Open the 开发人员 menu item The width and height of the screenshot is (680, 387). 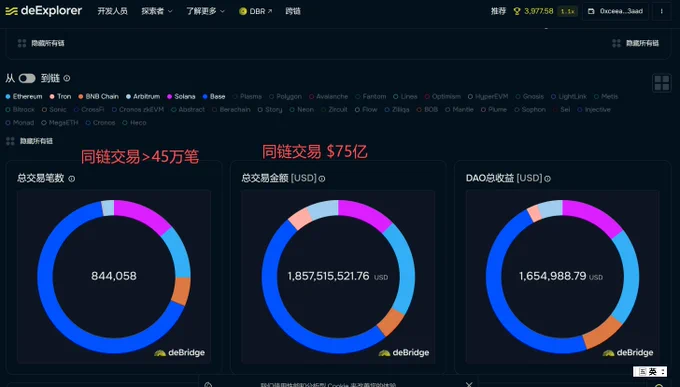coord(112,11)
